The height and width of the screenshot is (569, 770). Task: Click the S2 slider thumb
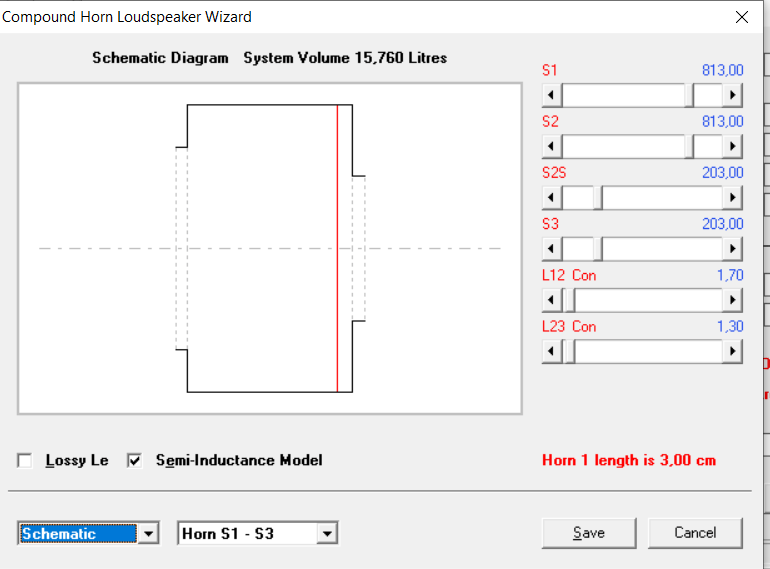tap(689, 146)
